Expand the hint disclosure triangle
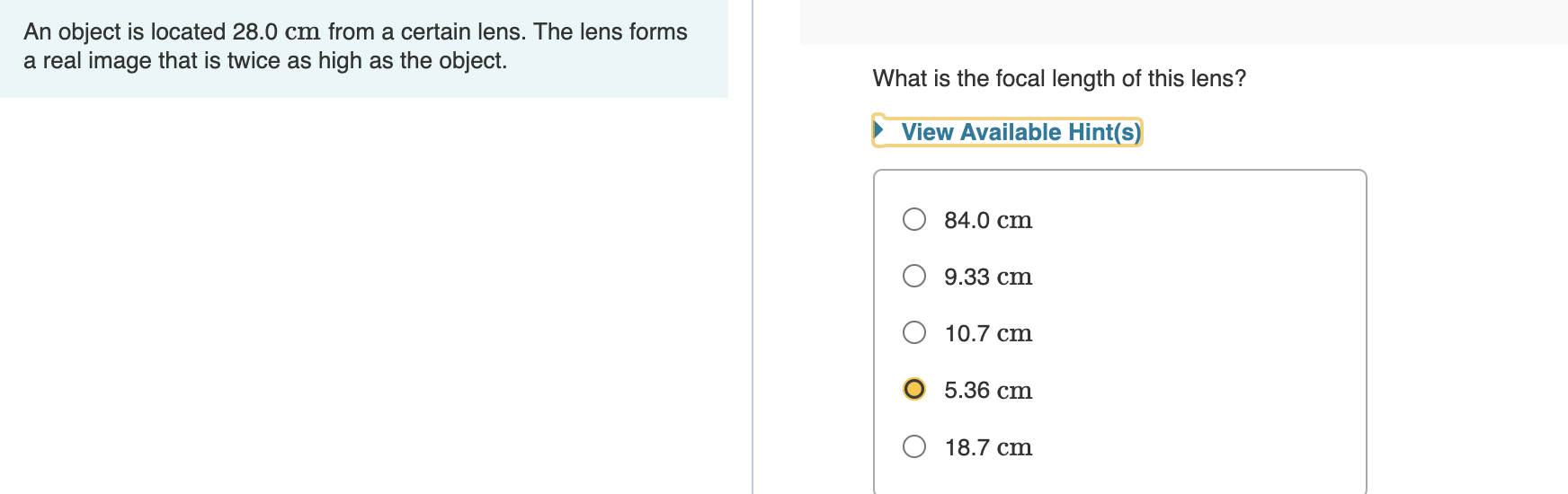The height and width of the screenshot is (494, 1568). click(x=879, y=130)
